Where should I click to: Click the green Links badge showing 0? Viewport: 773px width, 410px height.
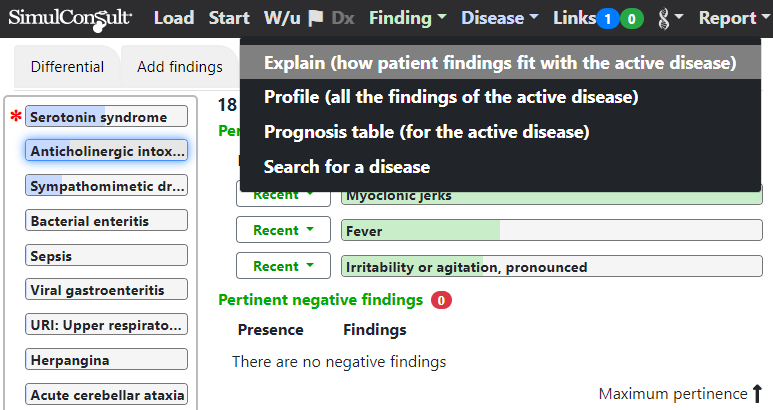click(x=632, y=19)
